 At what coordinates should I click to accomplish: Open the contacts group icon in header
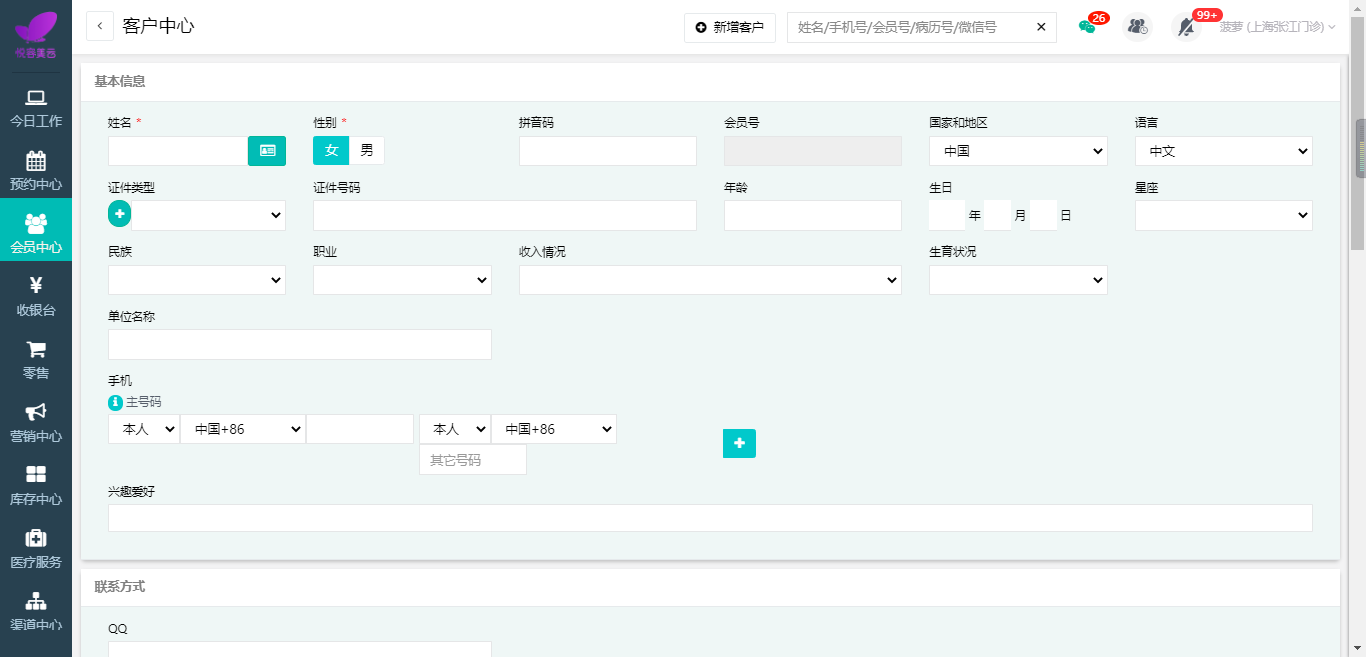(1137, 27)
